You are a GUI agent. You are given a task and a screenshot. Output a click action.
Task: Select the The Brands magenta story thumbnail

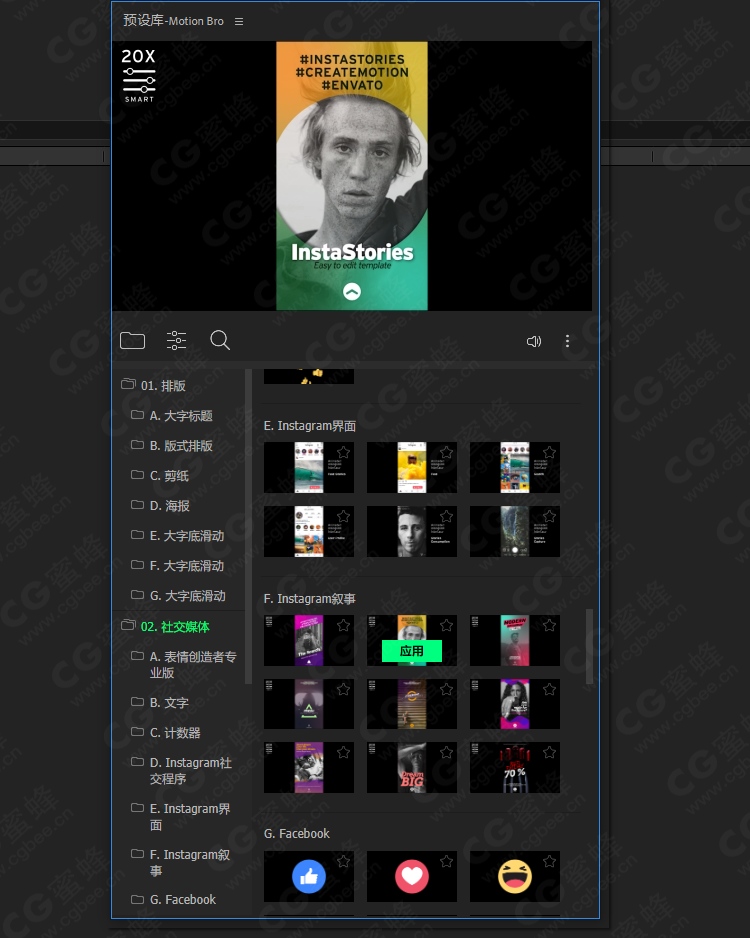(x=309, y=641)
